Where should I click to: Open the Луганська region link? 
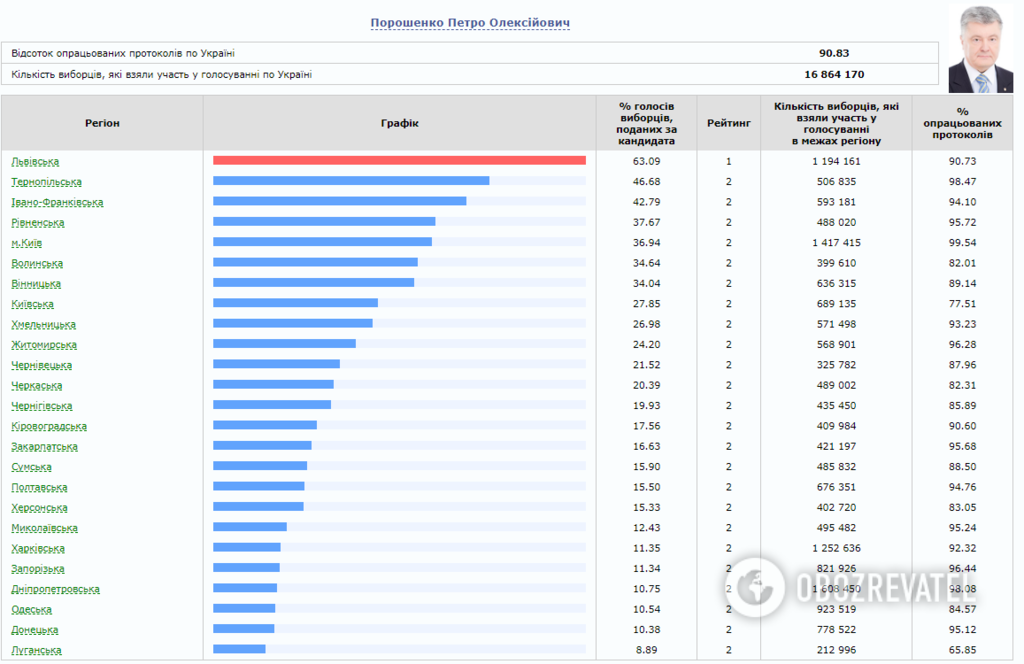coord(36,650)
